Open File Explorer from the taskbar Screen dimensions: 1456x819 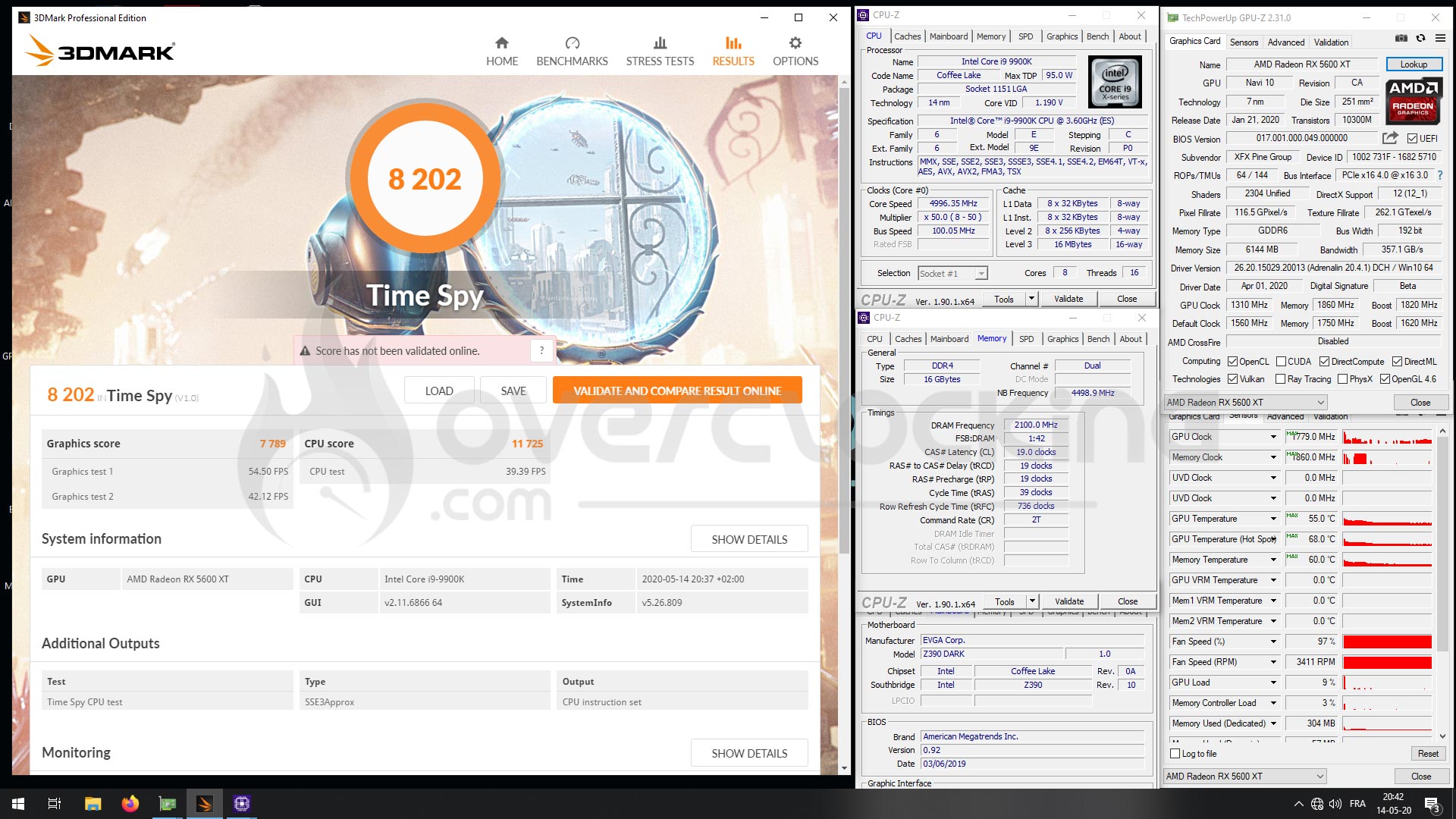click(x=93, y=804)
